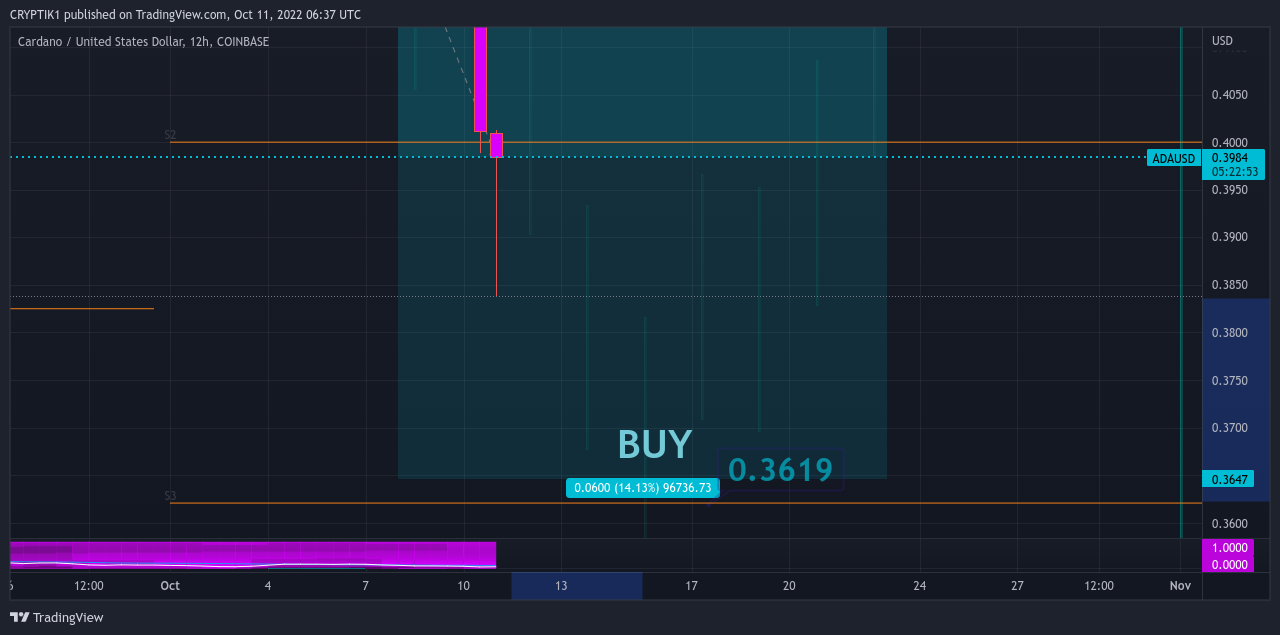Image resolution: width=1280 pixels, height=635 pixels.
Task: Click the tall magenta candlestick body
Action: pos(480,79)
